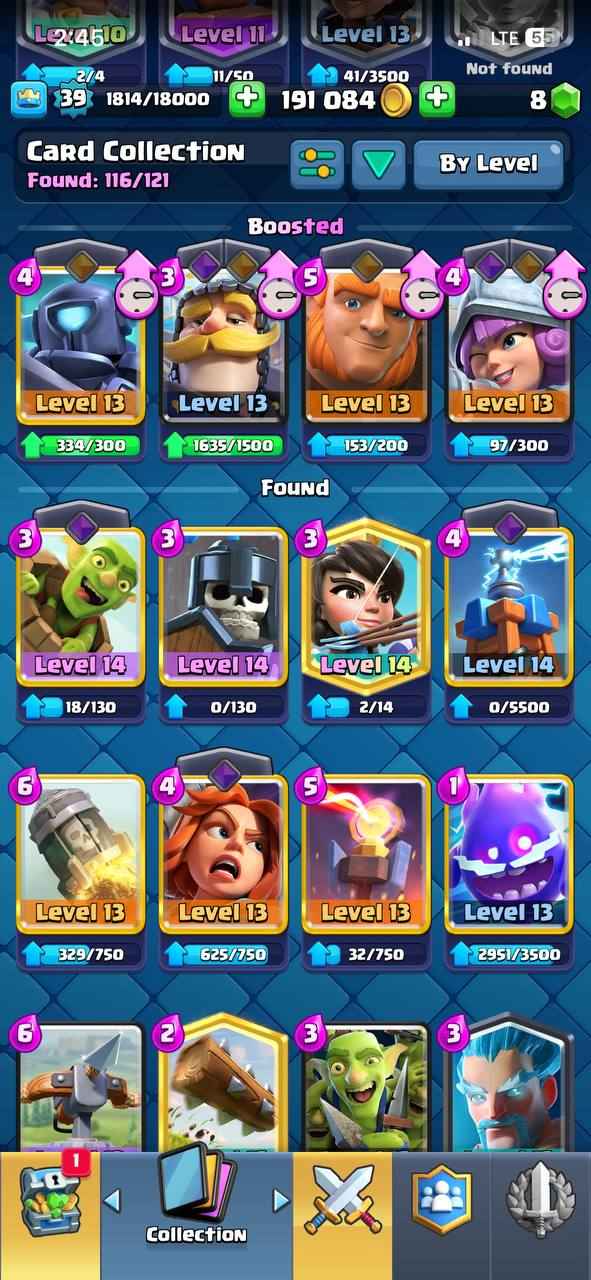Open the clan social shield tab

coord(441,1200)
